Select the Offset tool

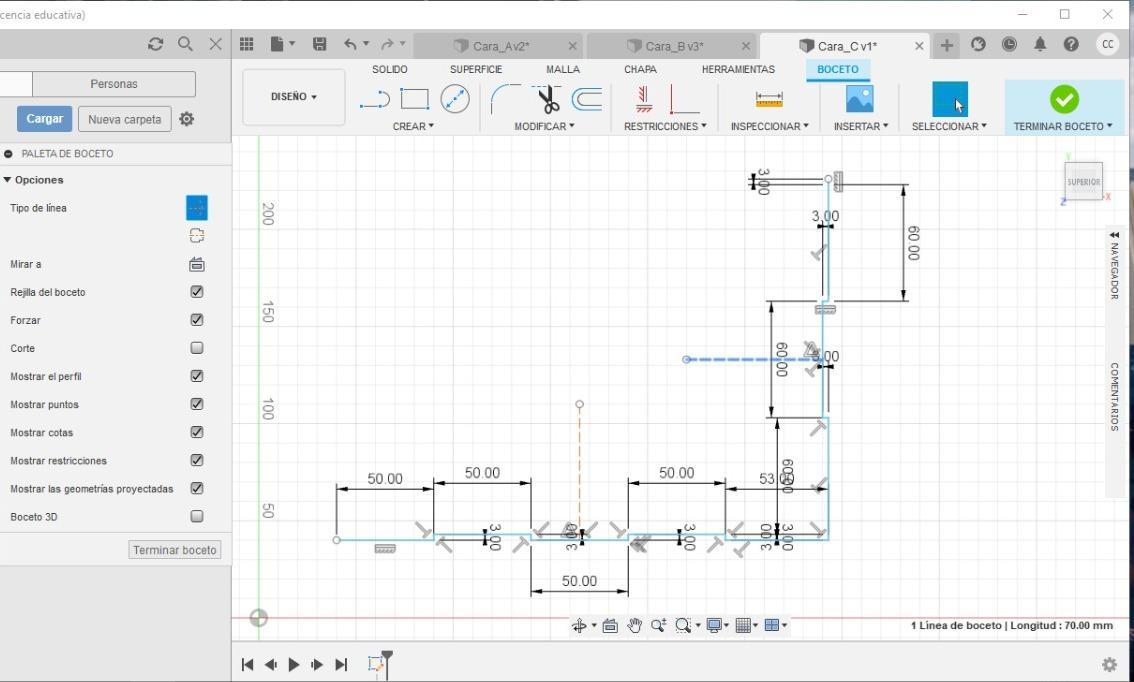pyautogui.click(x=587, y=99)
